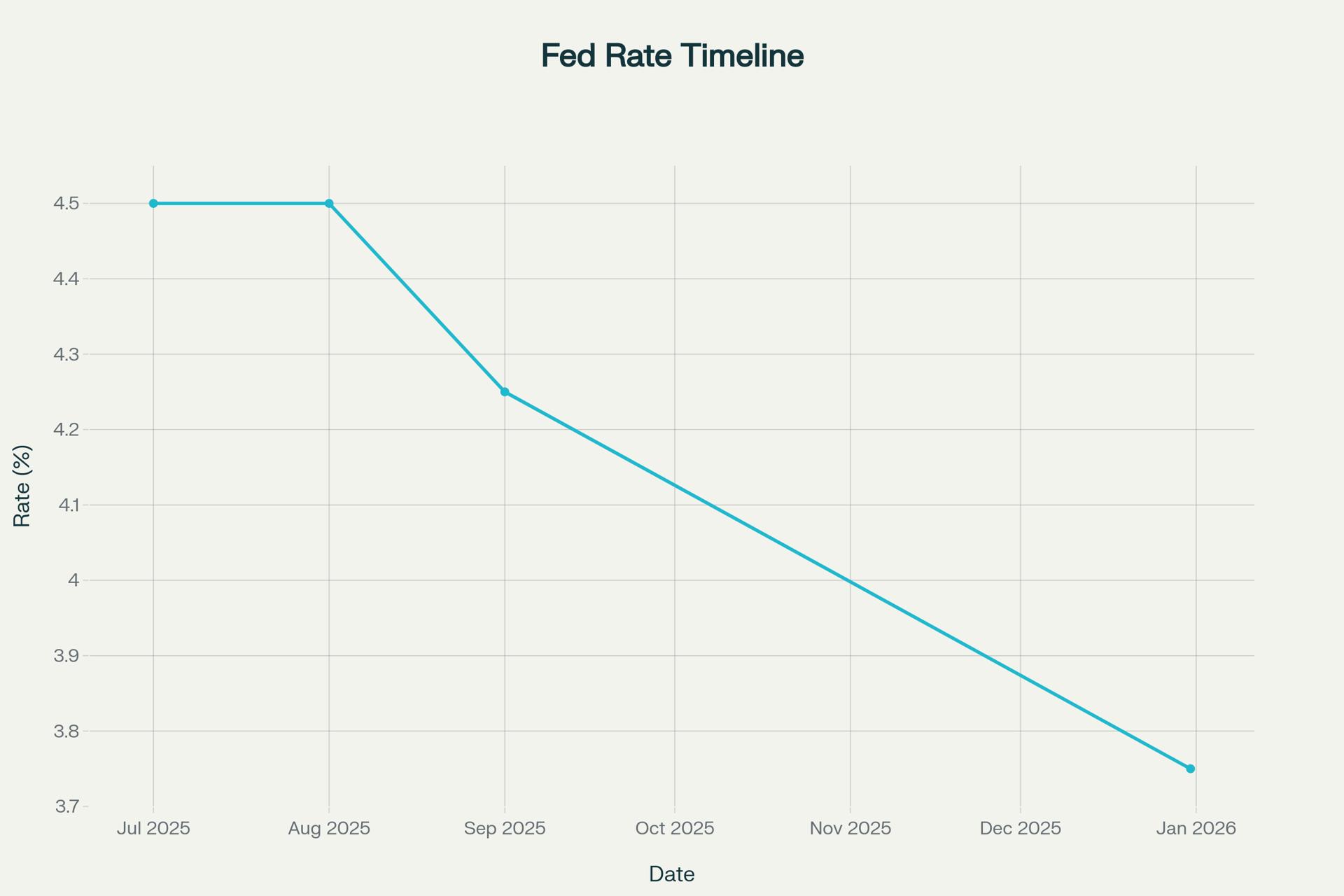Click the Sep 2025 x-axis label
Viewport: 1344px width, 896px height.
(505, 829)
